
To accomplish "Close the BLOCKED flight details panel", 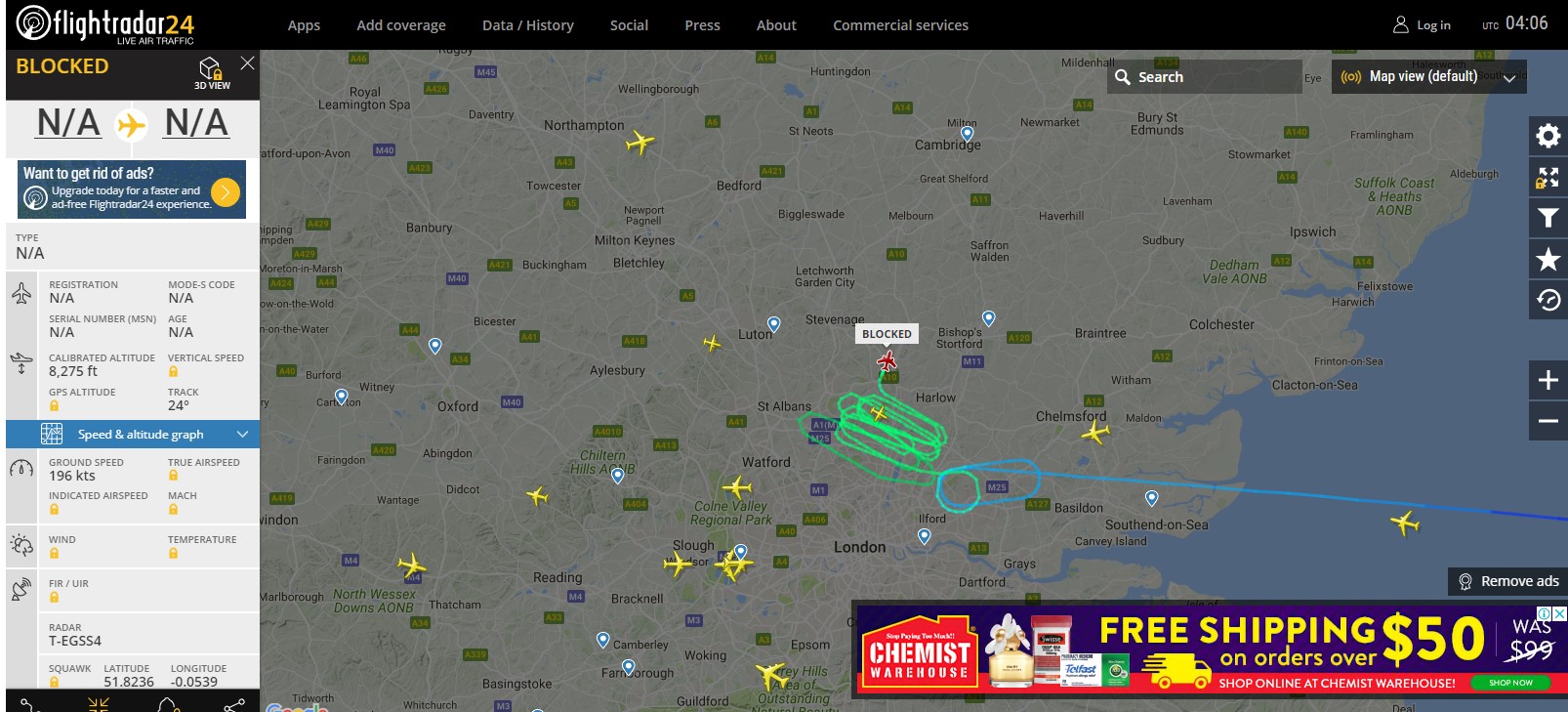I will 247,63.
